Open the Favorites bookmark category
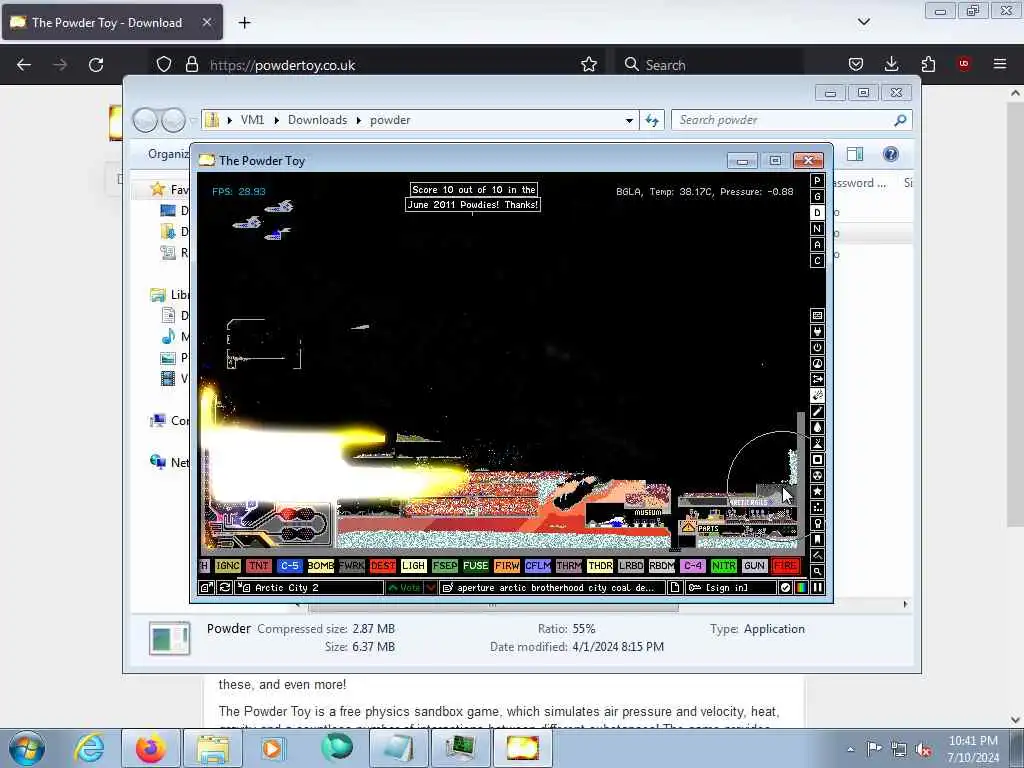1024x768 pixels. (817, 539)
